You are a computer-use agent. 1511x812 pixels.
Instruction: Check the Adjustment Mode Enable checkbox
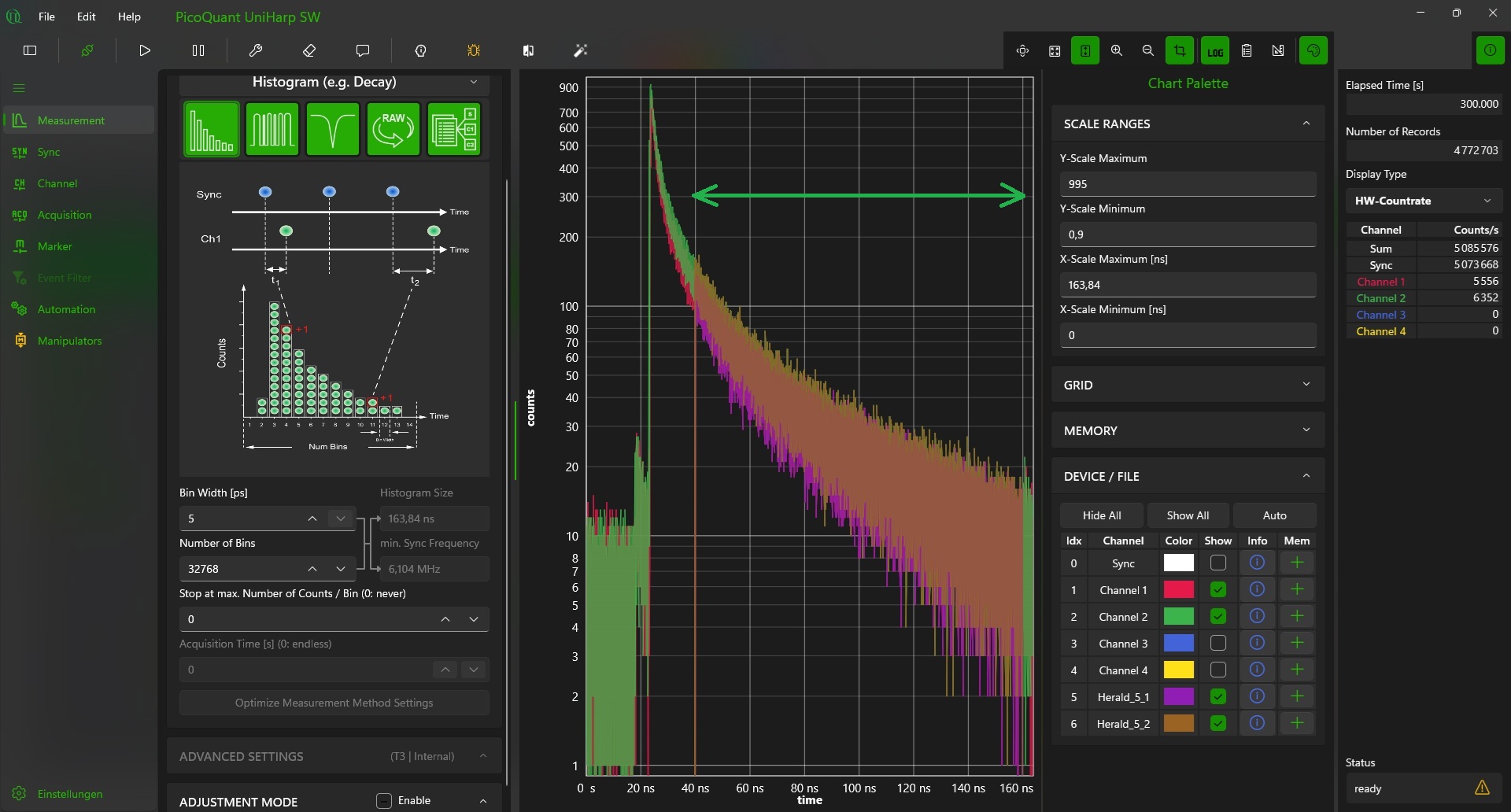click(384, 801)
